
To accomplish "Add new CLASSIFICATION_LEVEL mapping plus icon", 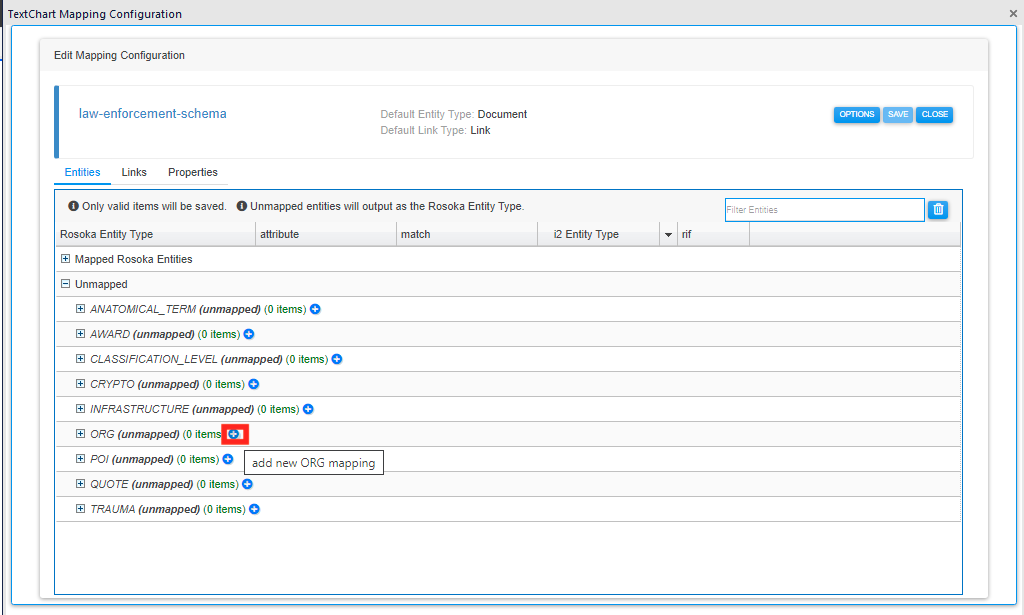I will tap(337, 359).
